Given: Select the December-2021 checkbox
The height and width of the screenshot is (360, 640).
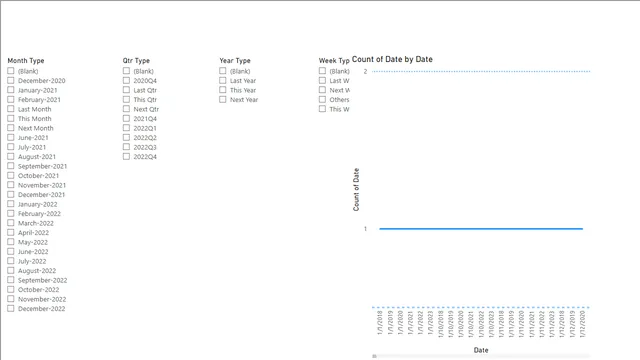Looking at the screenshot, I should point(11,195).
